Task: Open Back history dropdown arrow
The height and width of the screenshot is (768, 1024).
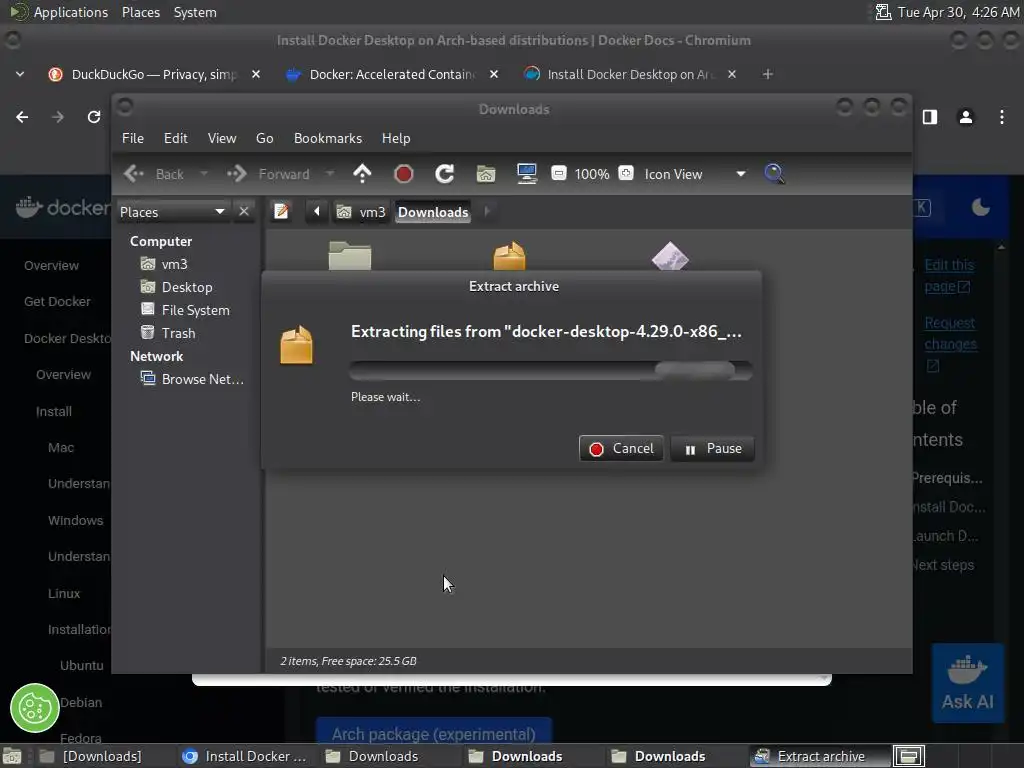Action: 204,174
